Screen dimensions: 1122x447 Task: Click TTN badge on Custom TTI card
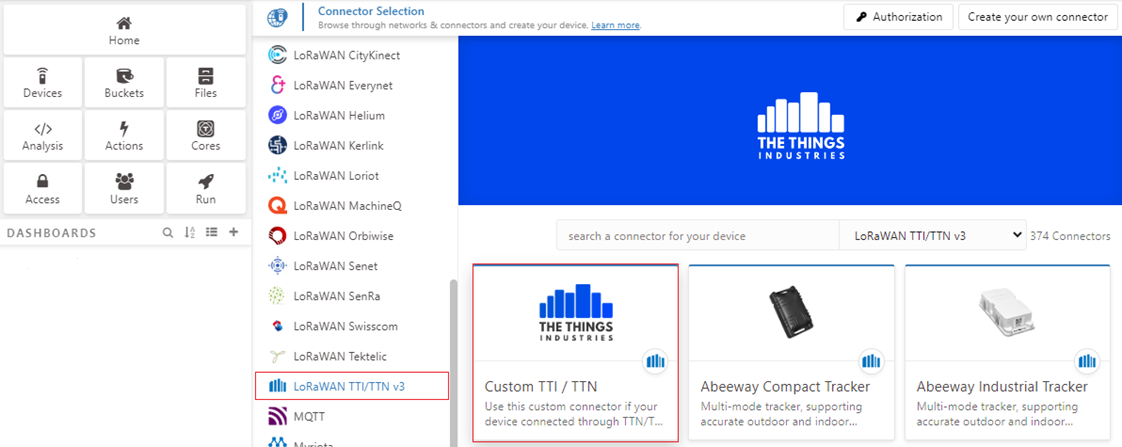click(x=655, y=361)
